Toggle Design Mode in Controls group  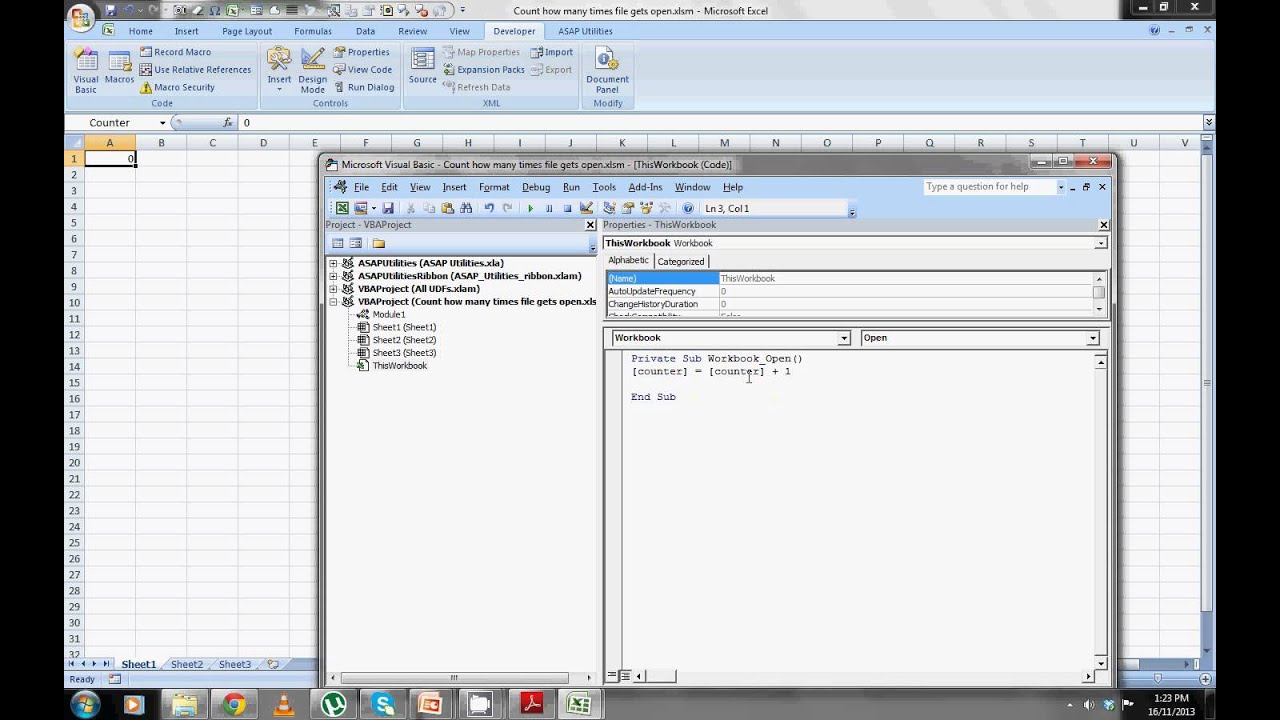(312, 70)
